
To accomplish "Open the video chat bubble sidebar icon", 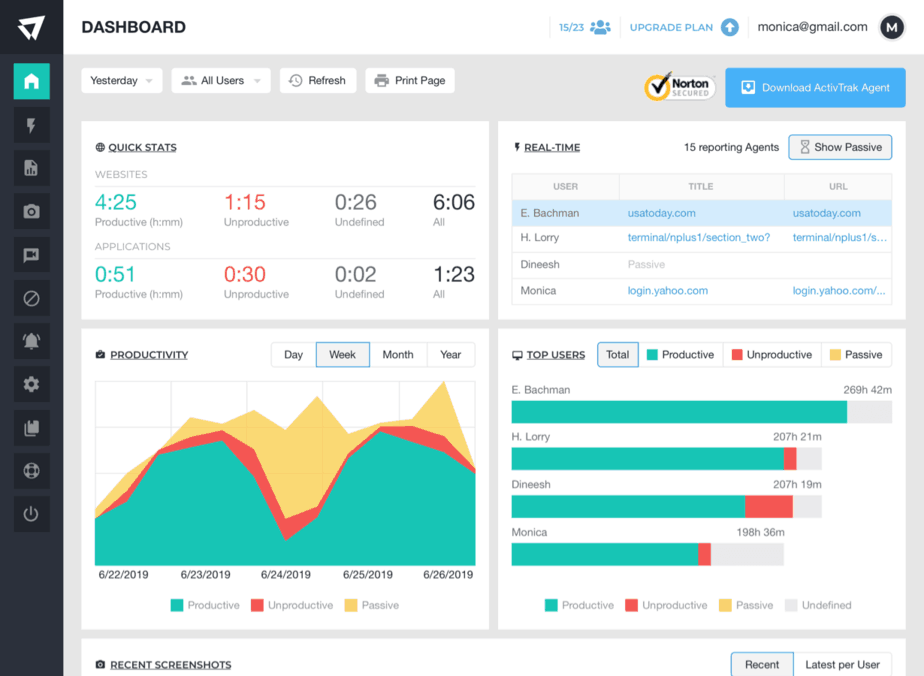I will click(x=31, y=255).
